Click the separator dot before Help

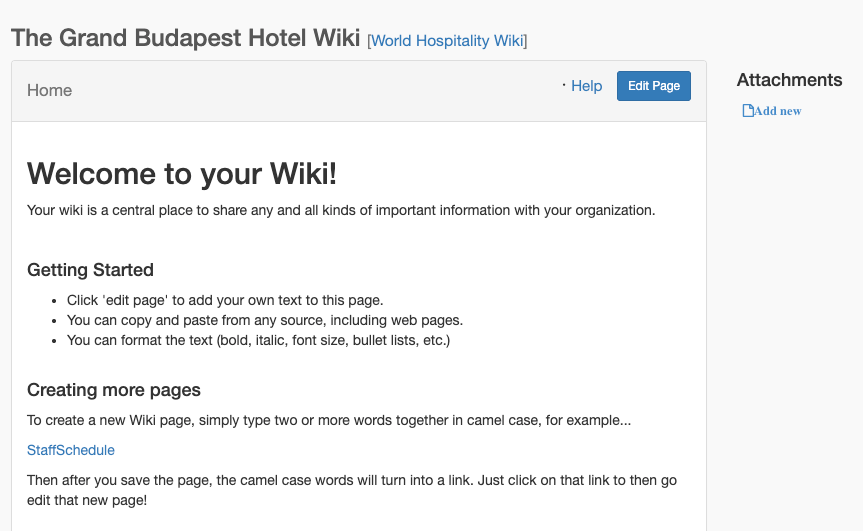point(564,85)
